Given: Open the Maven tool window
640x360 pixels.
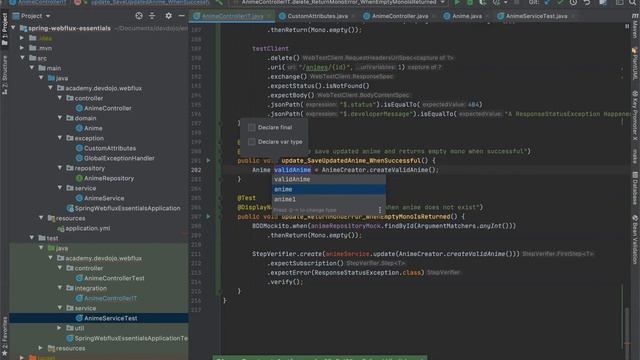Looking at the screenshot, I should [635, 27].
